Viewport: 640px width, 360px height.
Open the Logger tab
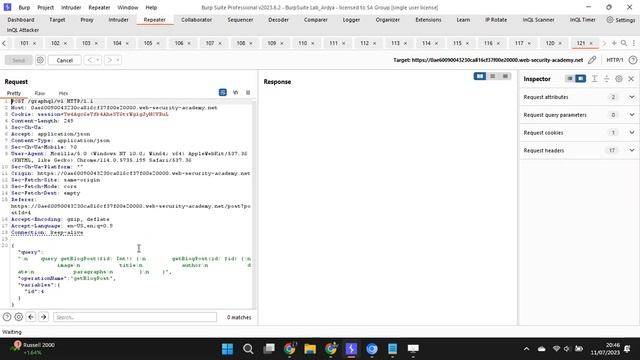click(x=351, y=20)
